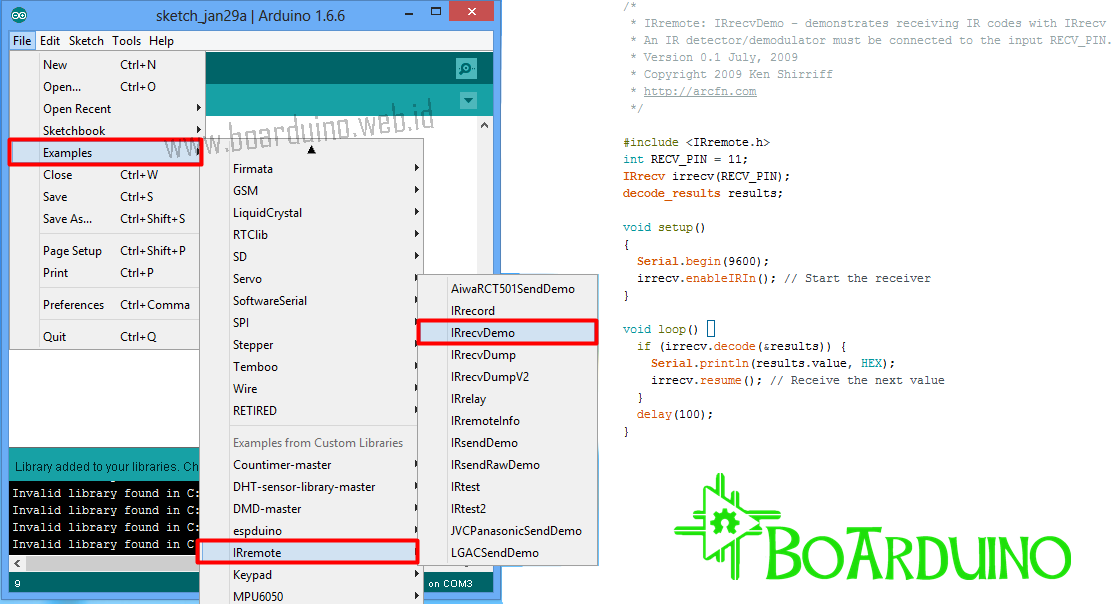Open the Tools menu
Viewport: 1114px width, 604px height.
point(126,41)
